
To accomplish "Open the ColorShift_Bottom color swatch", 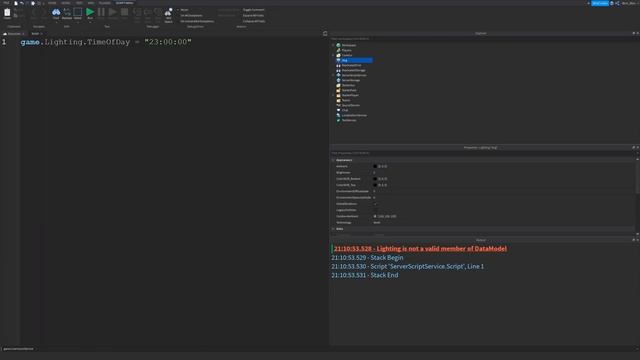I will [x=375, y=179].
